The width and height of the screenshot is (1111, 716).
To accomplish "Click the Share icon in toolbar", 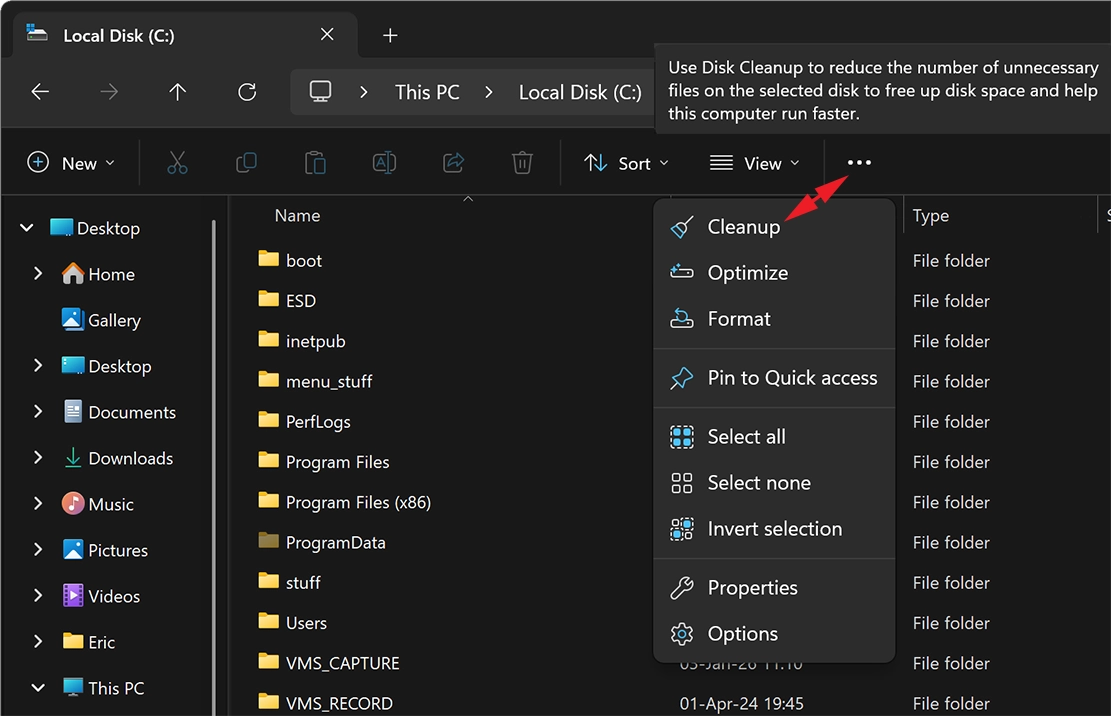I will click(453, 163).
